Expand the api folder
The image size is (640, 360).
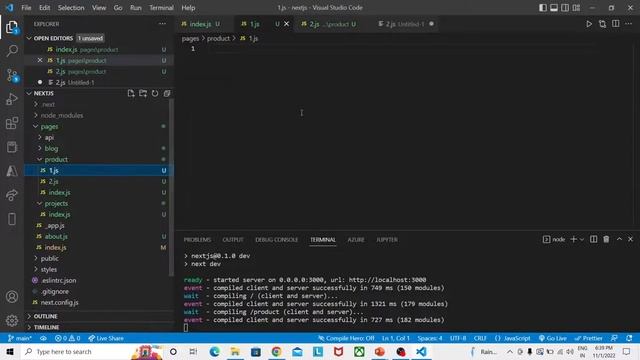49,138
